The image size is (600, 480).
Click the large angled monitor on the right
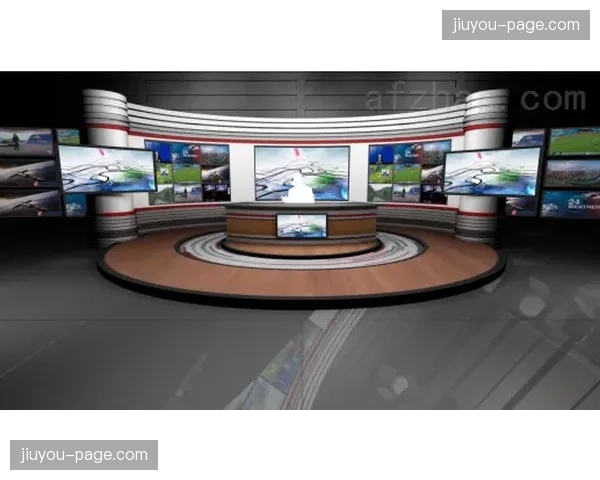point(492,170)
